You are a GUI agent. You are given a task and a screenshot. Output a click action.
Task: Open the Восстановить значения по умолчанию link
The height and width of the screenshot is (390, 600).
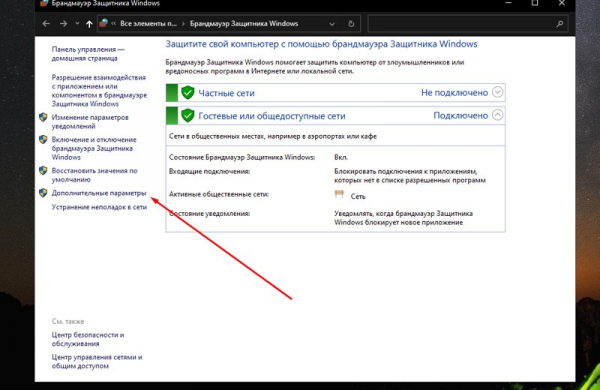coord(95,175)
